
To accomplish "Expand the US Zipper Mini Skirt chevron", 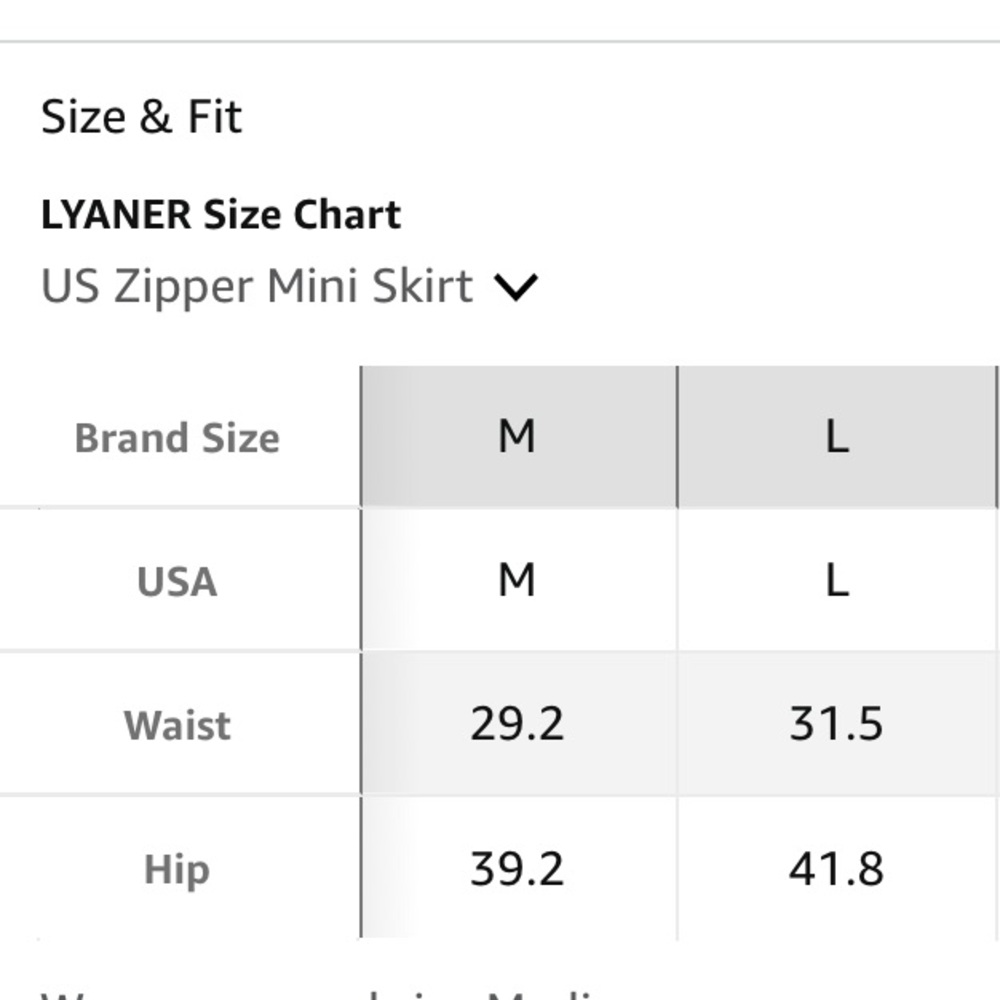I will [516, 286].
